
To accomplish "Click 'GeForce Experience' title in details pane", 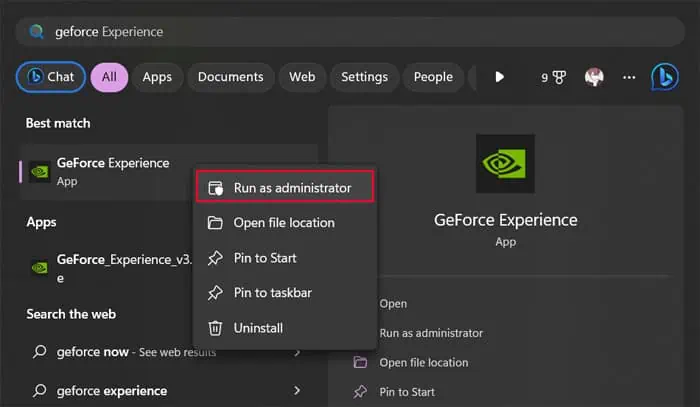I will [505, 220].
